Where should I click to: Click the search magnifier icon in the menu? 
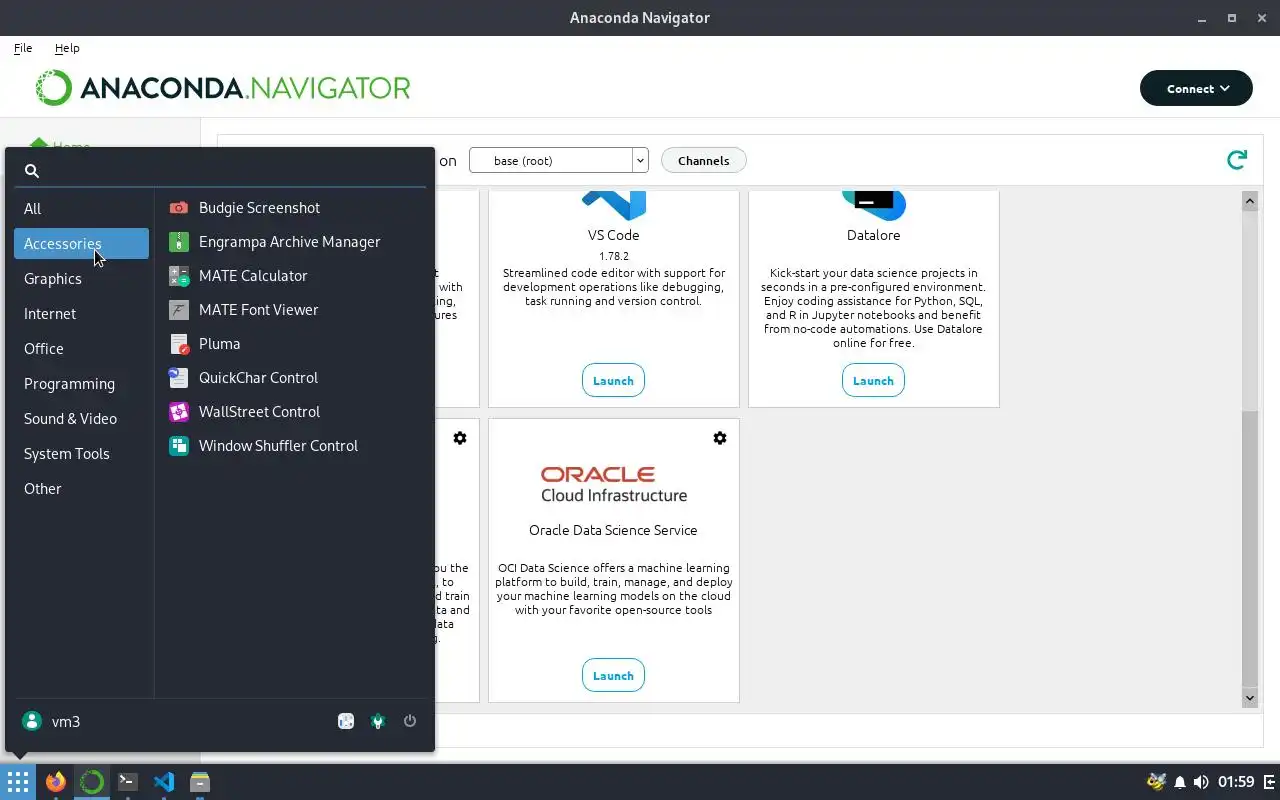pos(32,171)
